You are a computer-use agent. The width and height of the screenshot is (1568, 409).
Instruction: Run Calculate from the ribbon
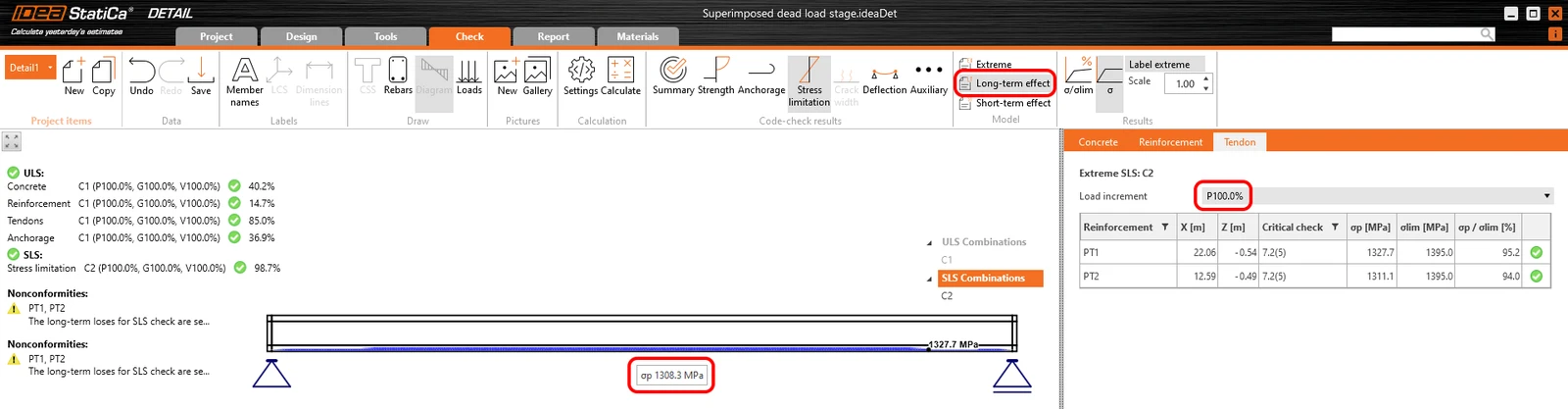[620, 77]
